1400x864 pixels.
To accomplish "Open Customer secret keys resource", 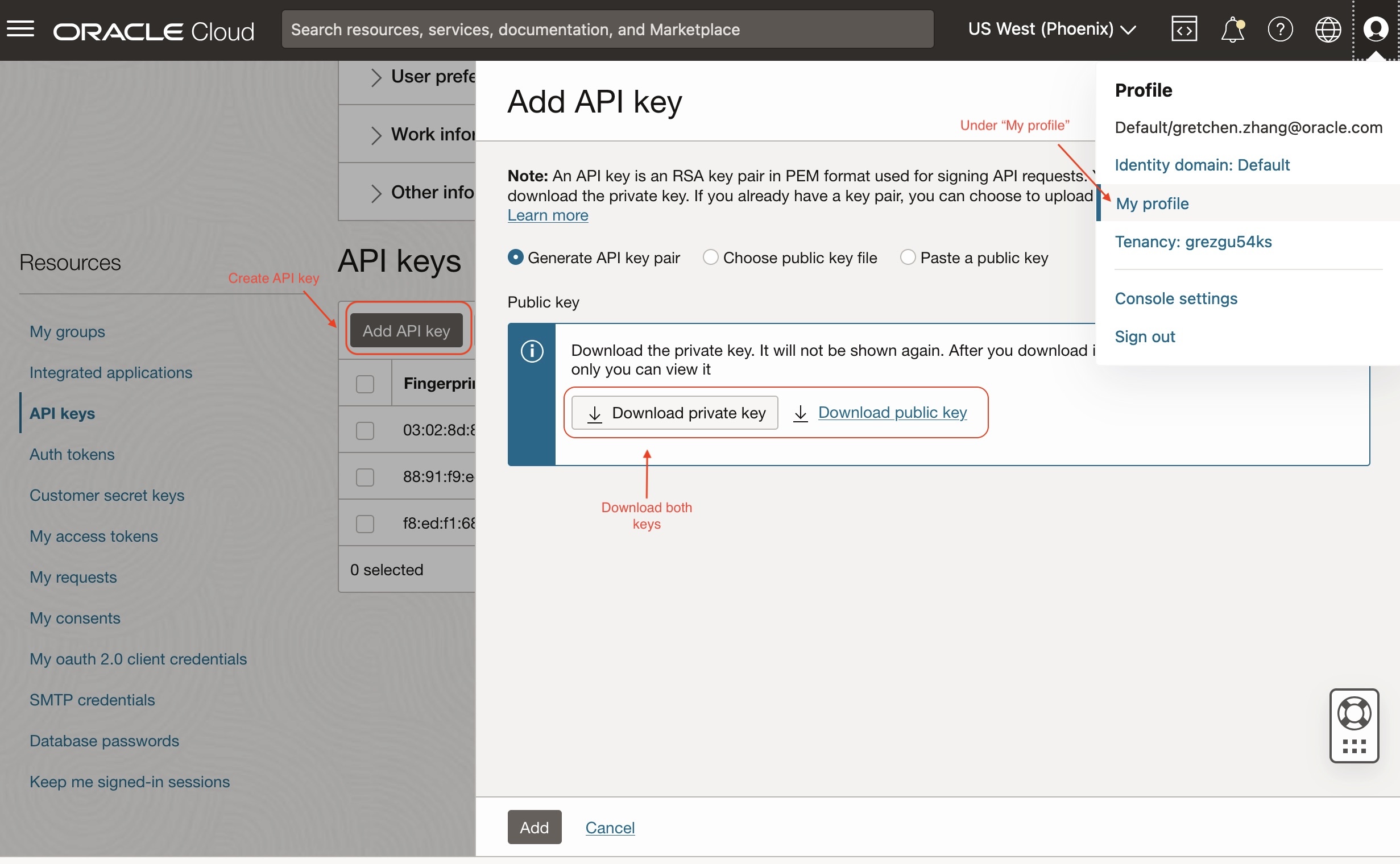I will [107, 496].
